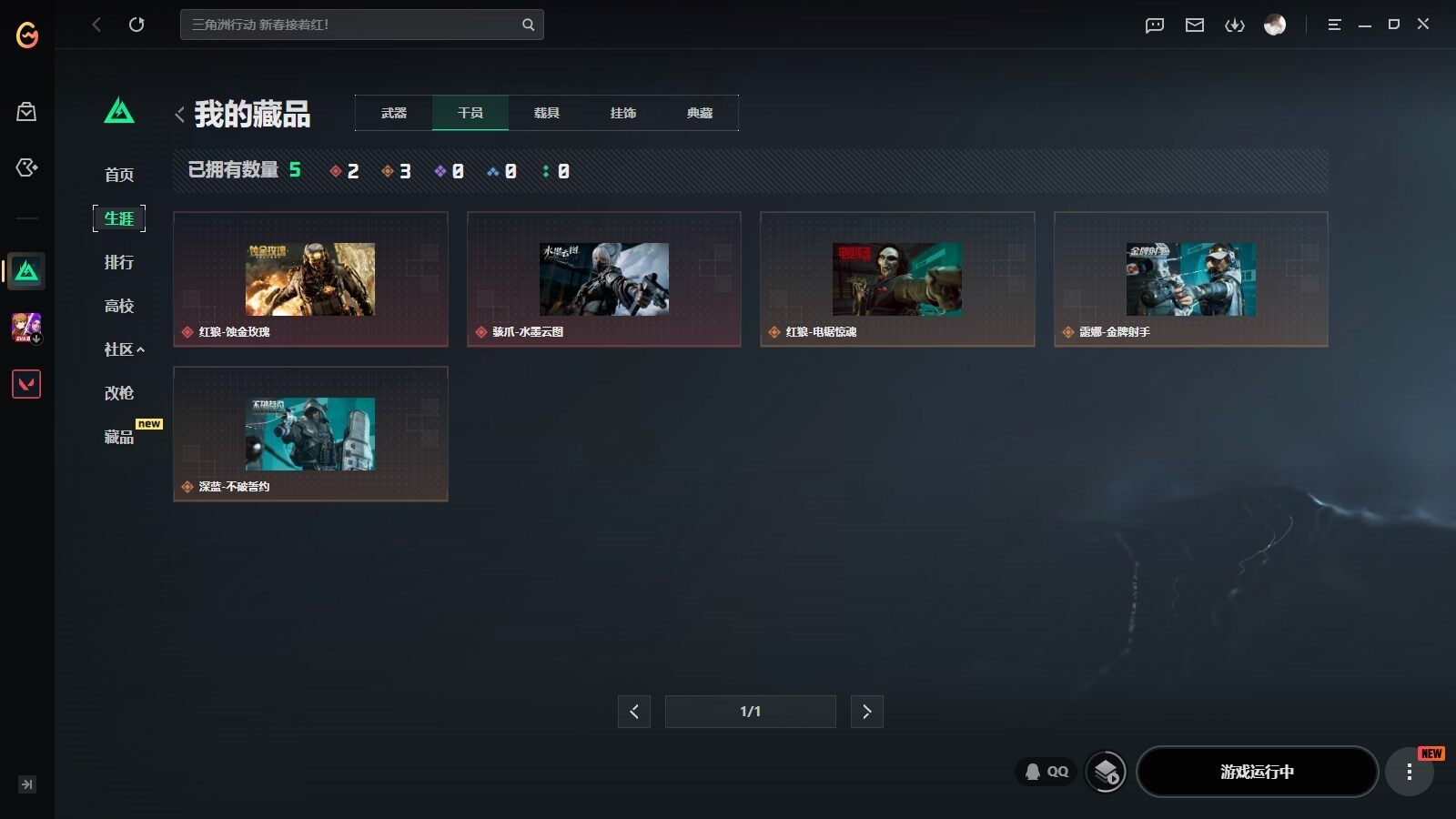Screen dimensions: 1456x819
Task: Open the chat messages icon
Action: [1155, 25]
